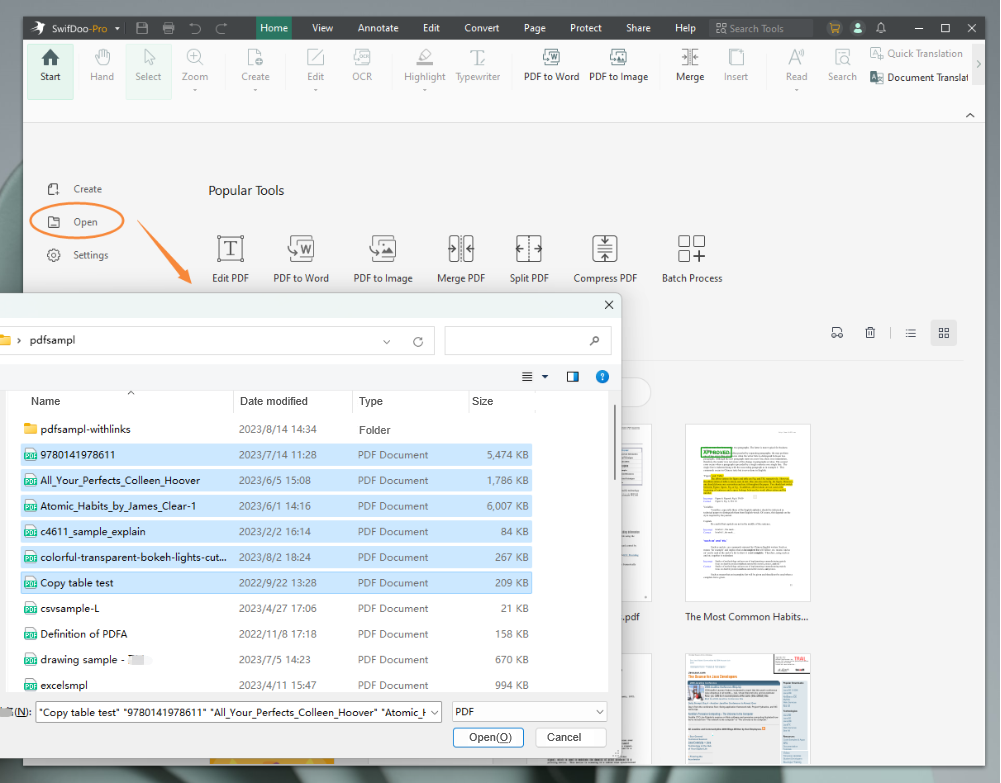Launch Compress PDF from Popular Tools

605,258
